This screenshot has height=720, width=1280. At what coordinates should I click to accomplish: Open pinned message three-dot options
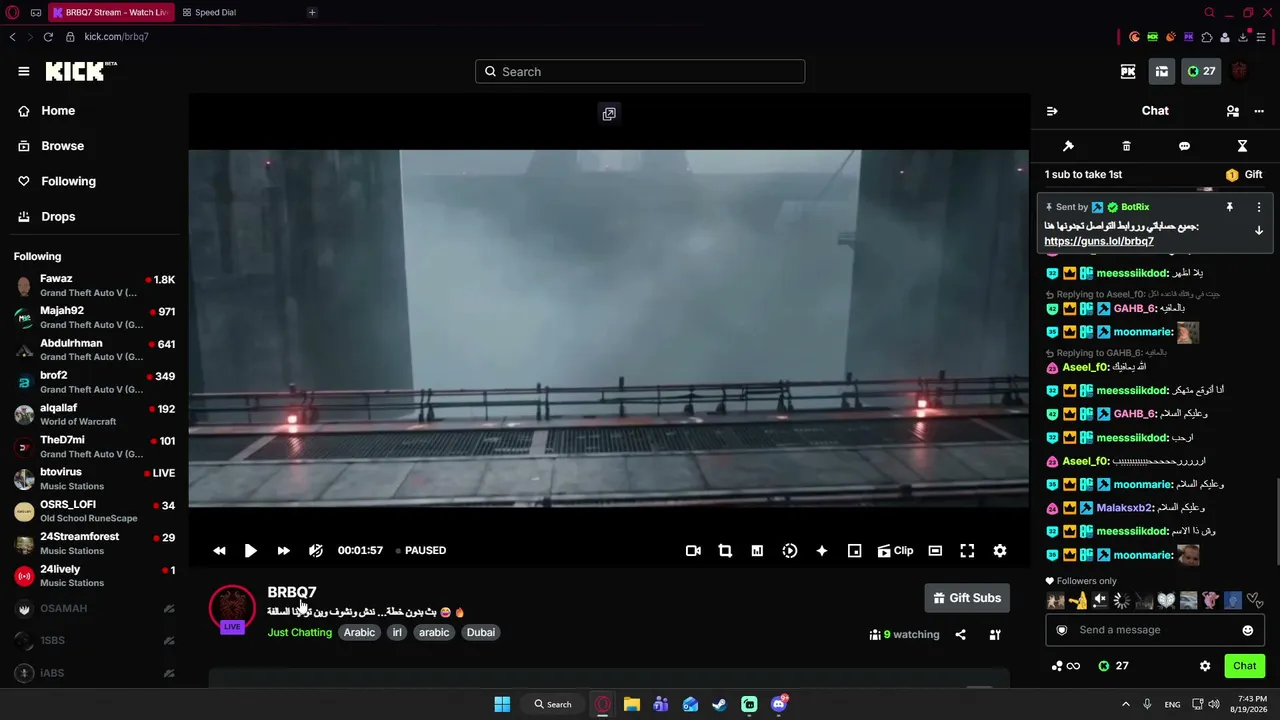click(1259, 207)
